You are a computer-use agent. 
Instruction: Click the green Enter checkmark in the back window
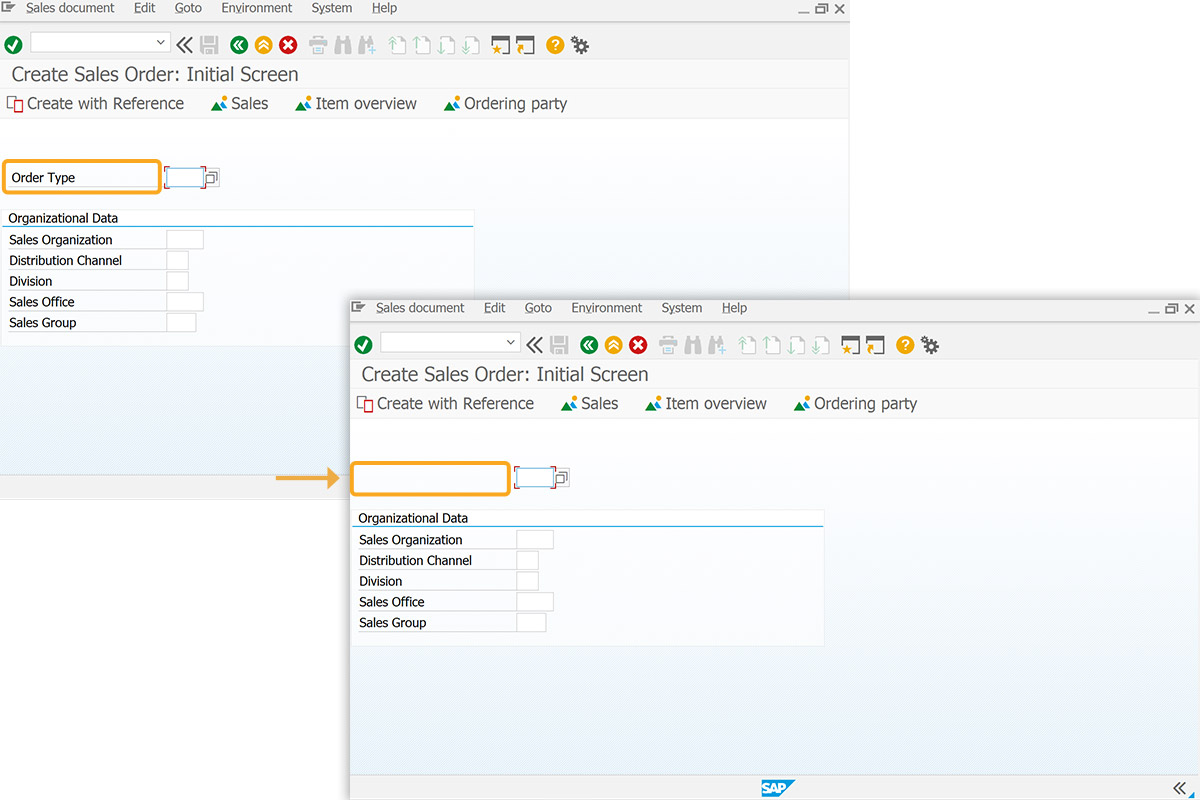pyautogui.click(x=13, y=44)
